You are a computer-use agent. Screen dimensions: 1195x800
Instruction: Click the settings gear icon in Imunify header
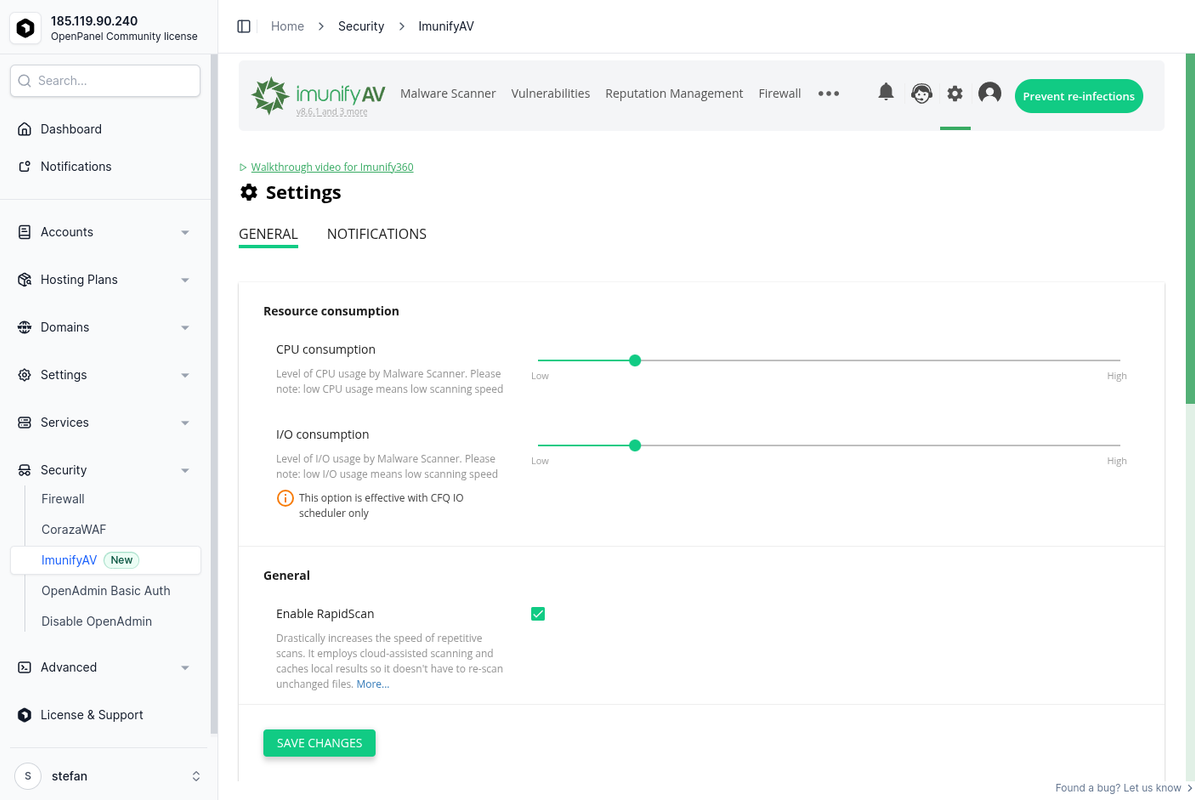tap(955, 94)
